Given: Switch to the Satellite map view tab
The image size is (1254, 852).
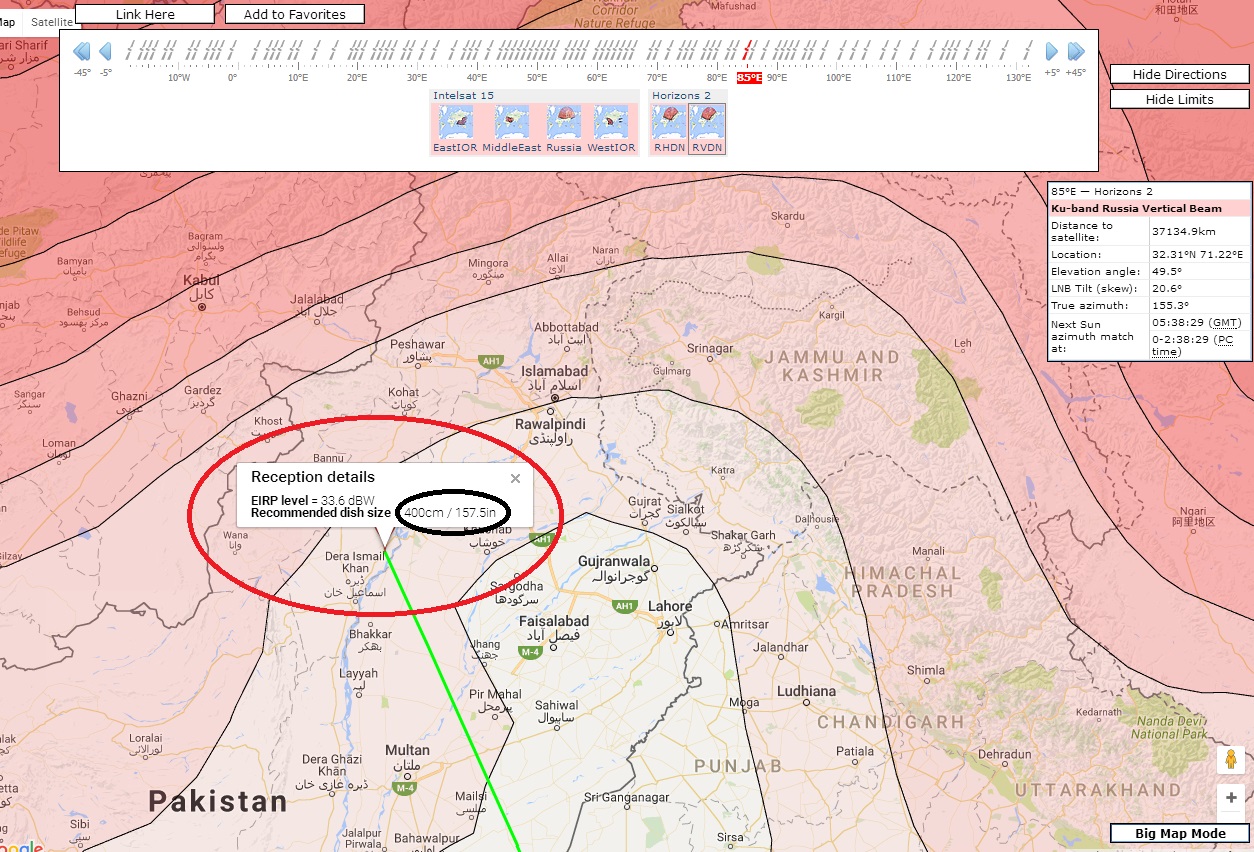Looking at the screenshot, I should coord(51,21).
